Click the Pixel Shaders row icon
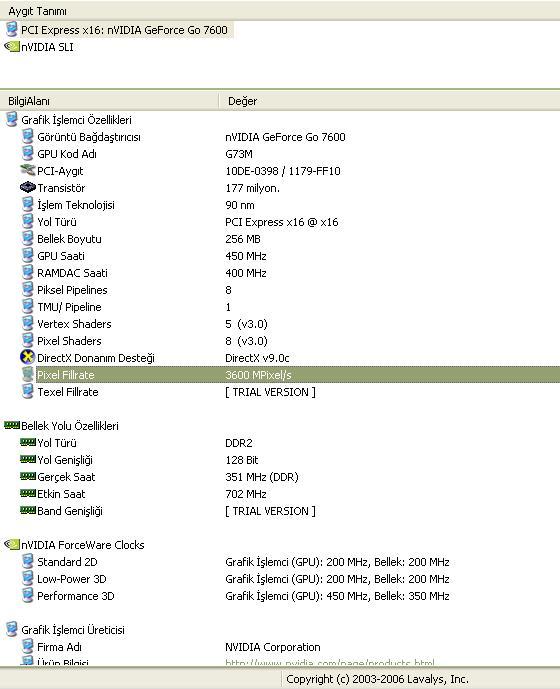The width and height of the screenshot is (560, 689). [27, 341]
